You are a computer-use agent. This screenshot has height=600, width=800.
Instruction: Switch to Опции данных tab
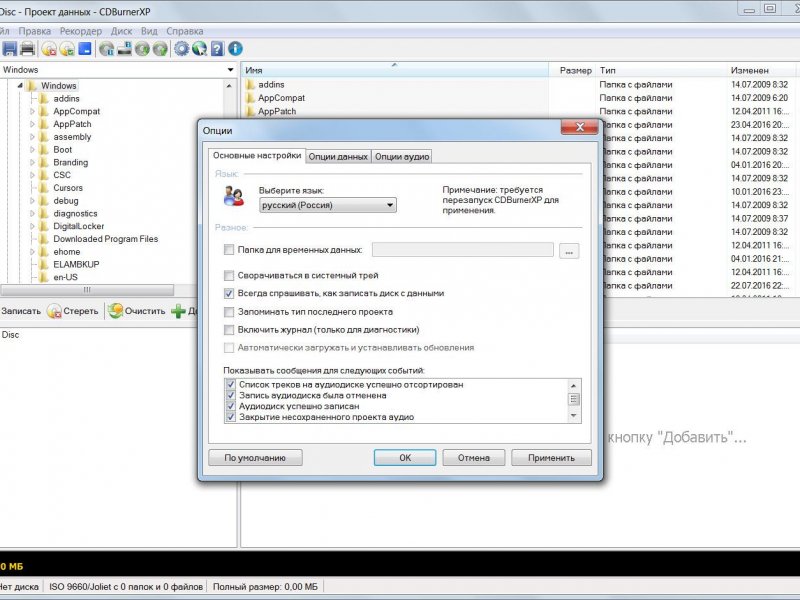click(338, 157)
